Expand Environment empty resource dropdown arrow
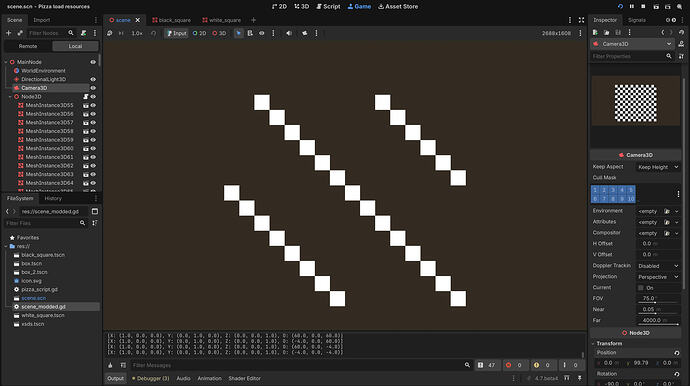690x386 pixels. click(x=677, y=211)
